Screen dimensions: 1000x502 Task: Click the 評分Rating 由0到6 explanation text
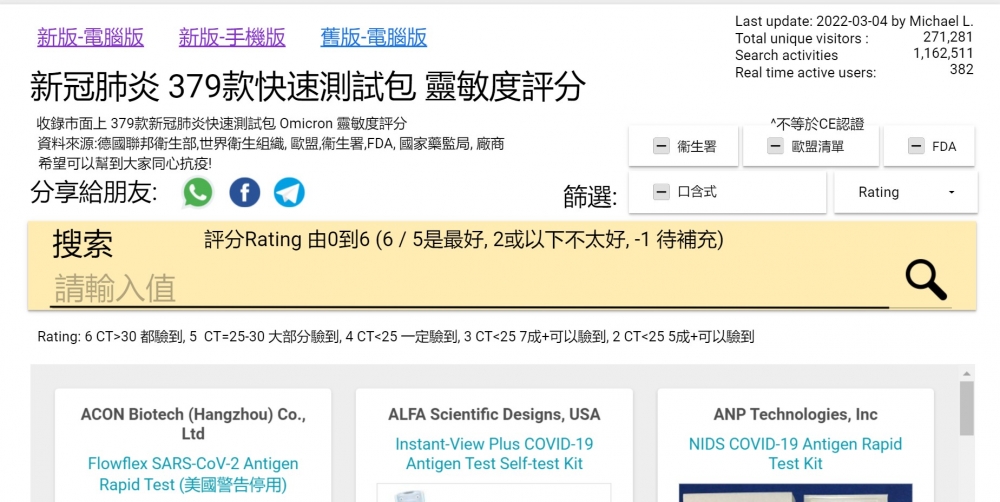click(x=464, y=240)
